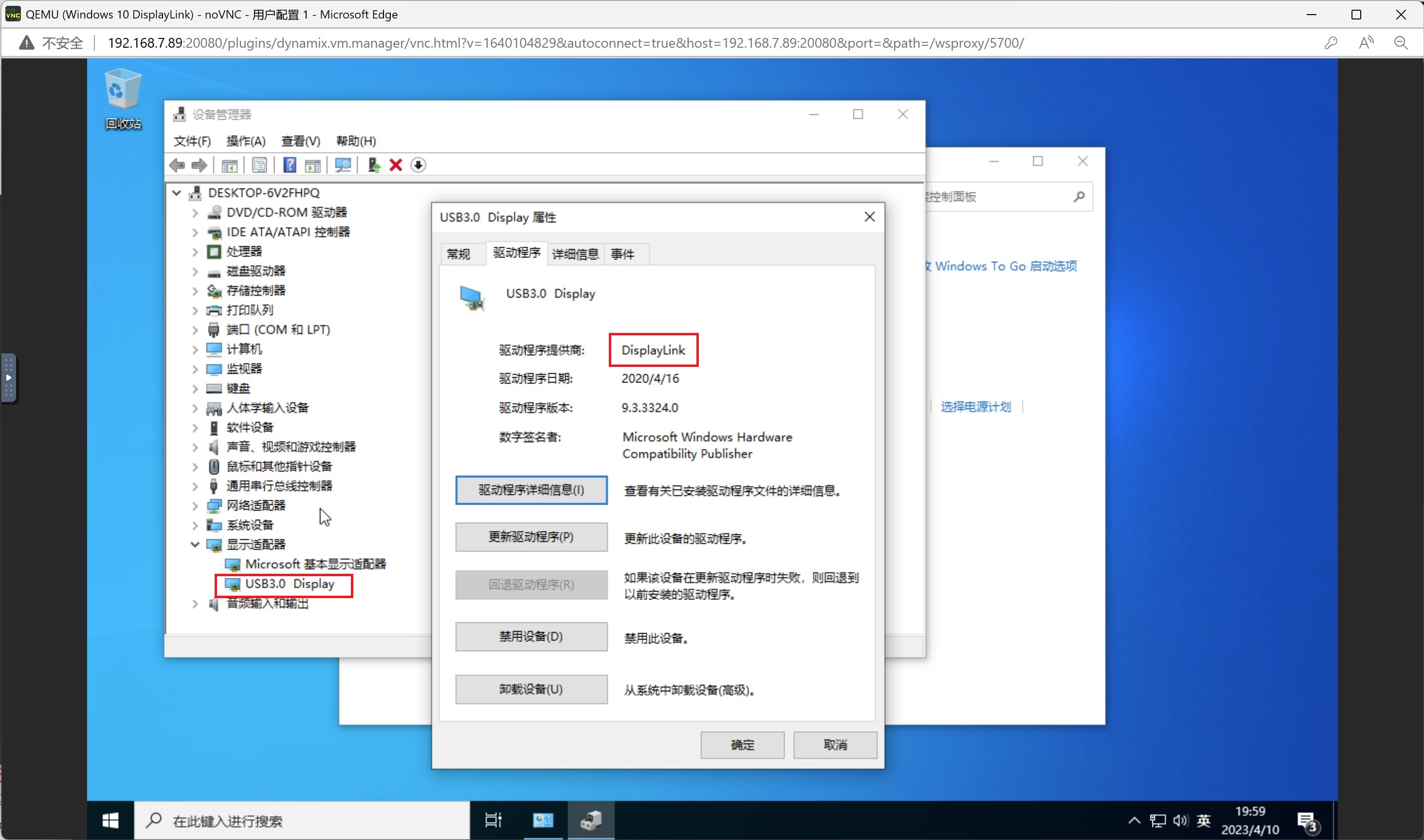Expand the 网络适配器 tree node

coord(195,506)
